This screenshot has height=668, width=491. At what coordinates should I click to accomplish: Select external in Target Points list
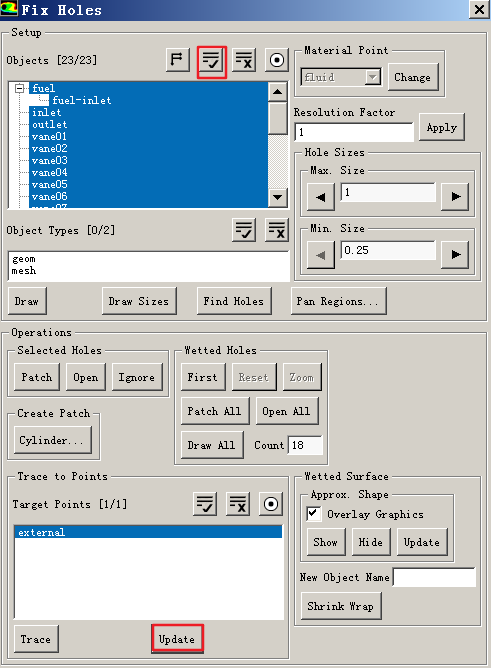[148, 532]
